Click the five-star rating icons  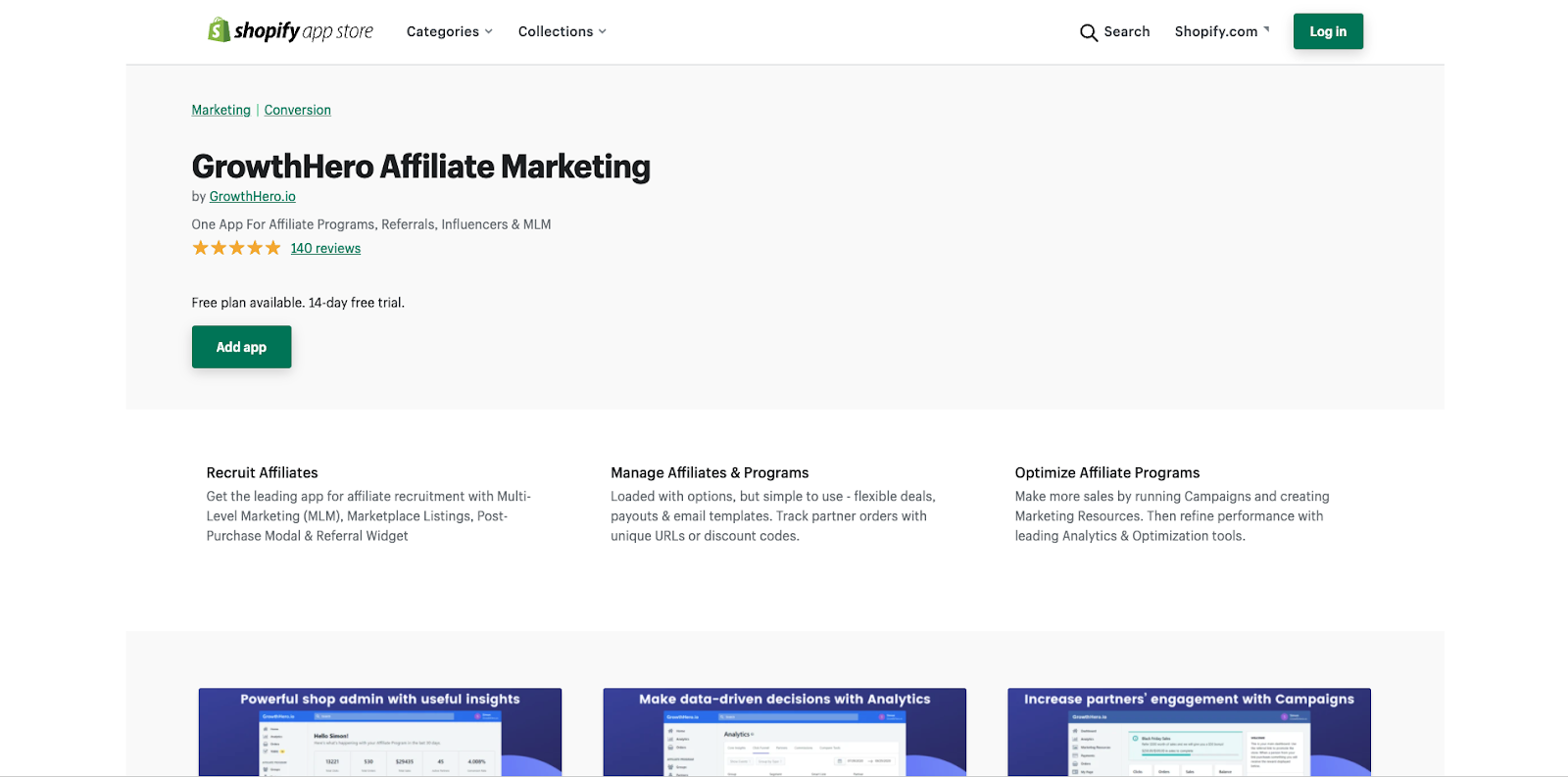click(236, 248)
